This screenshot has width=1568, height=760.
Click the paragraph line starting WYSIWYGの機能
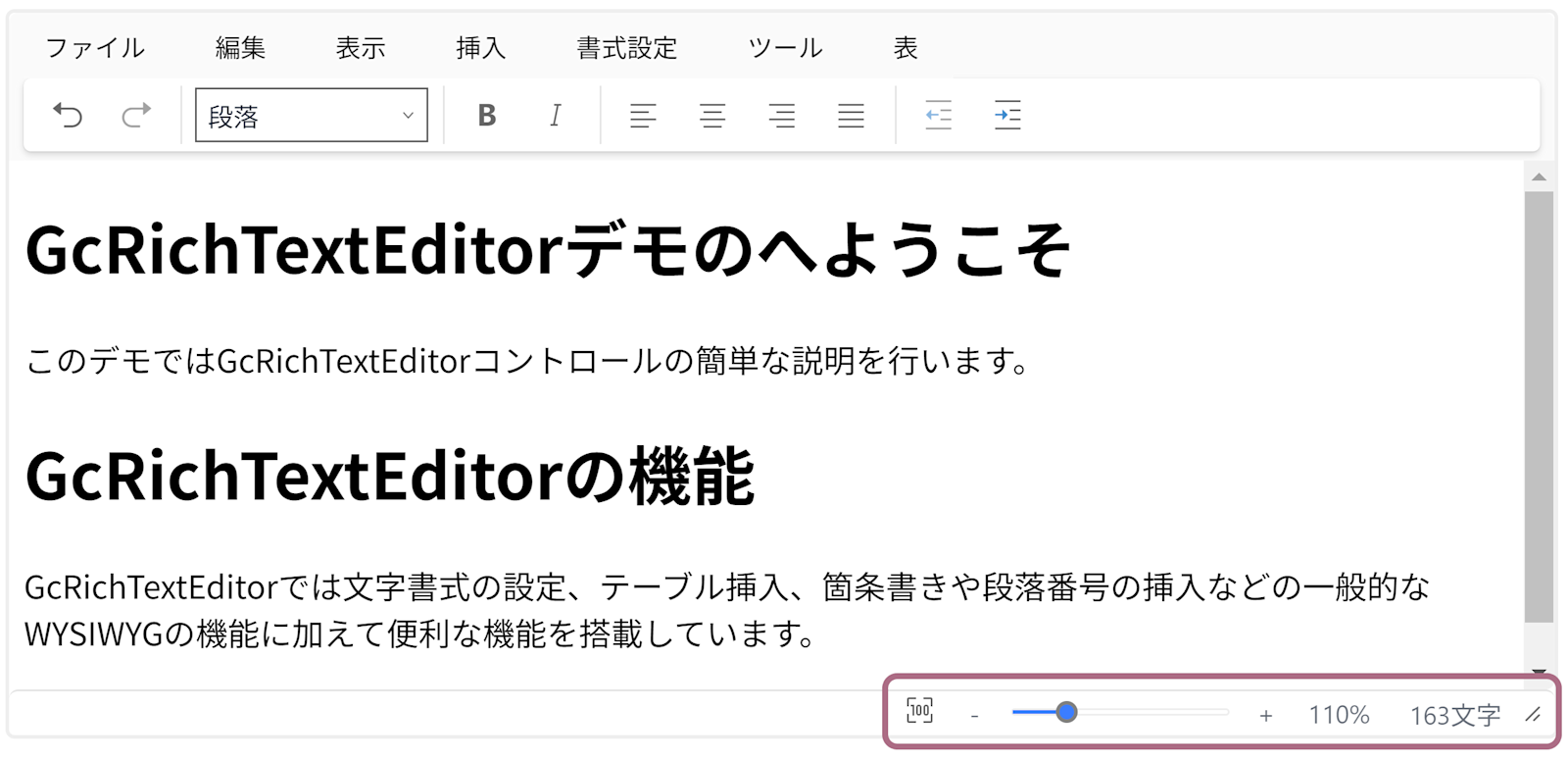coord(420,634)
